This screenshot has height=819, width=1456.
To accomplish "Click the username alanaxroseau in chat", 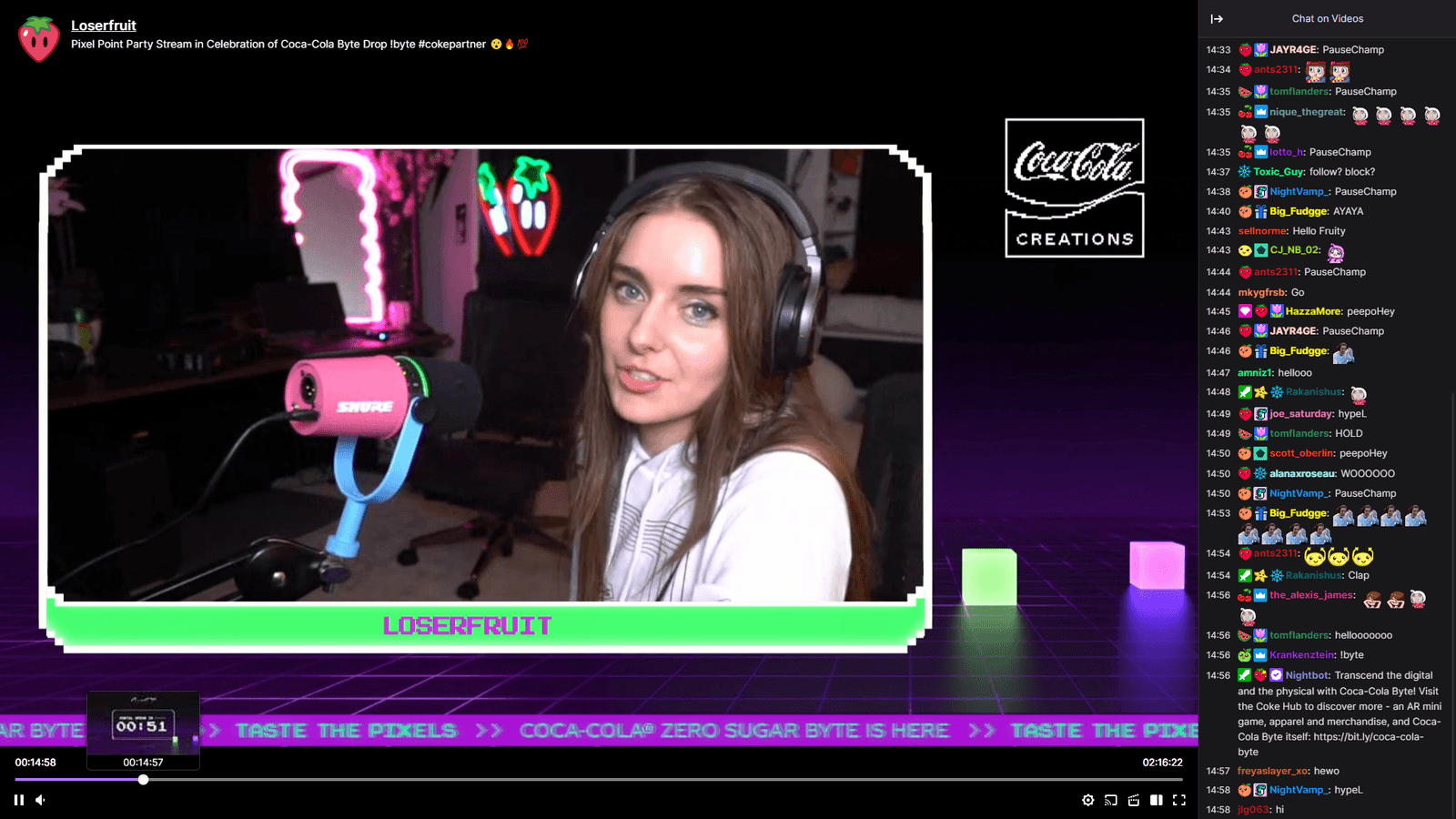I will click(1302, 473).
